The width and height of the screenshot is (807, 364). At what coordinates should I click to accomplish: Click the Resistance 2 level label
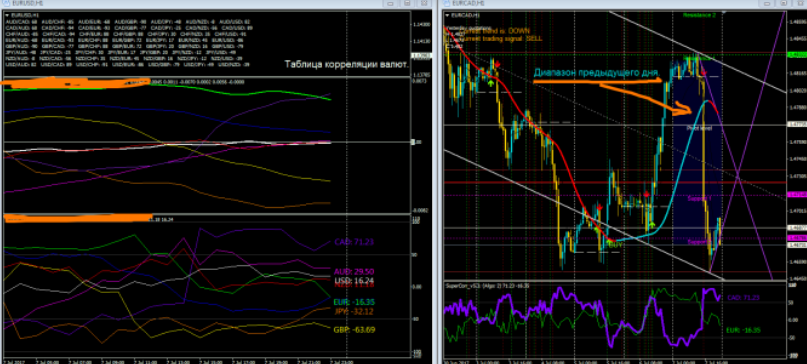[699, 15]
